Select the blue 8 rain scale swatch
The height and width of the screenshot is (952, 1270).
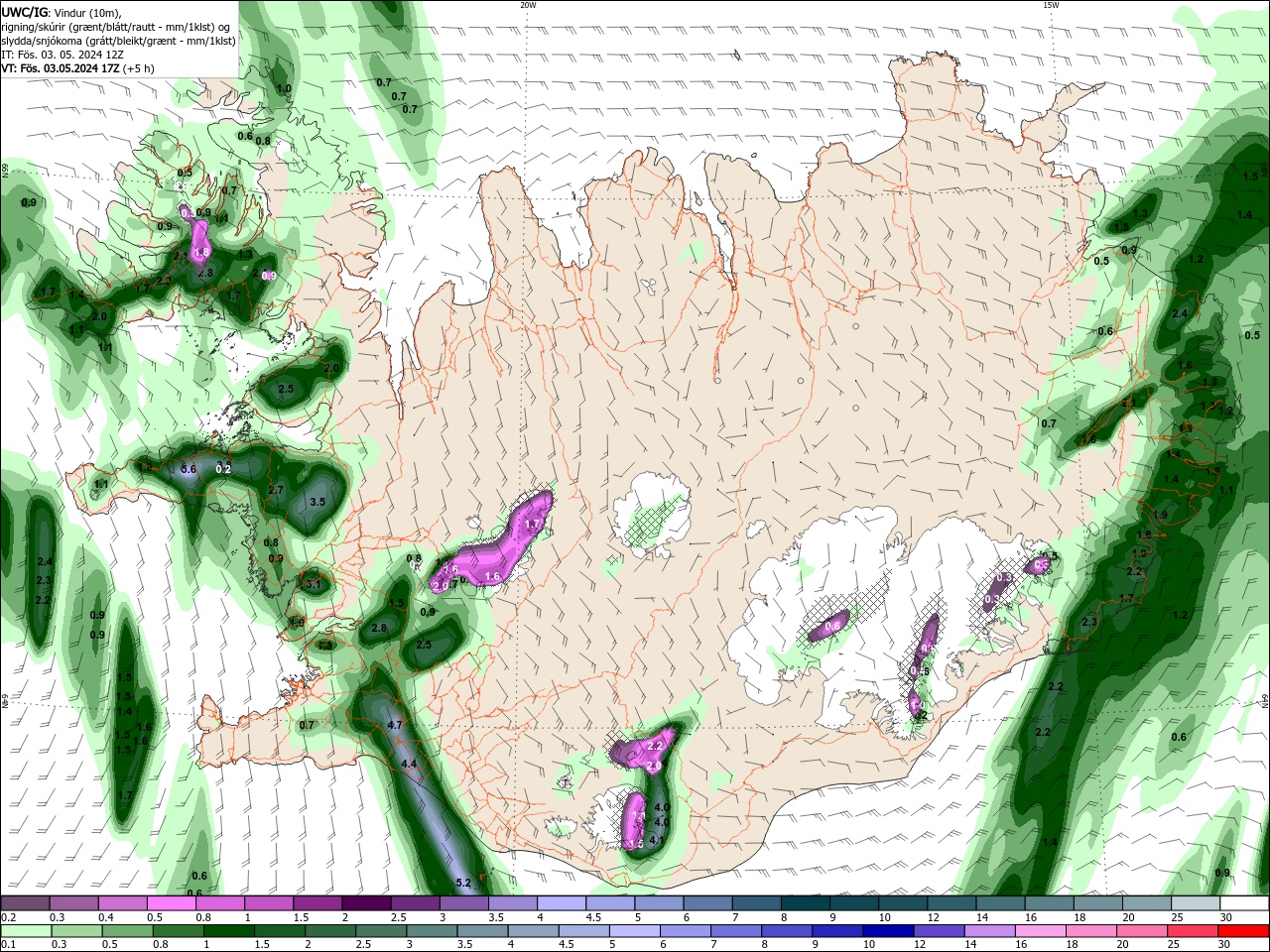pos(788,931)
